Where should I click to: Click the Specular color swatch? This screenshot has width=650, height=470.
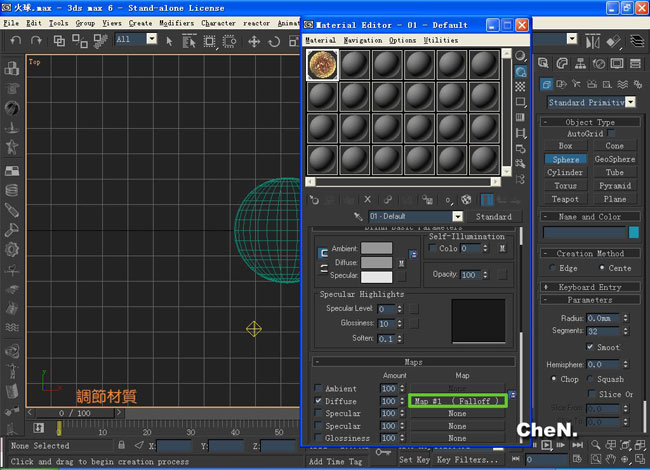pos(376,276)
